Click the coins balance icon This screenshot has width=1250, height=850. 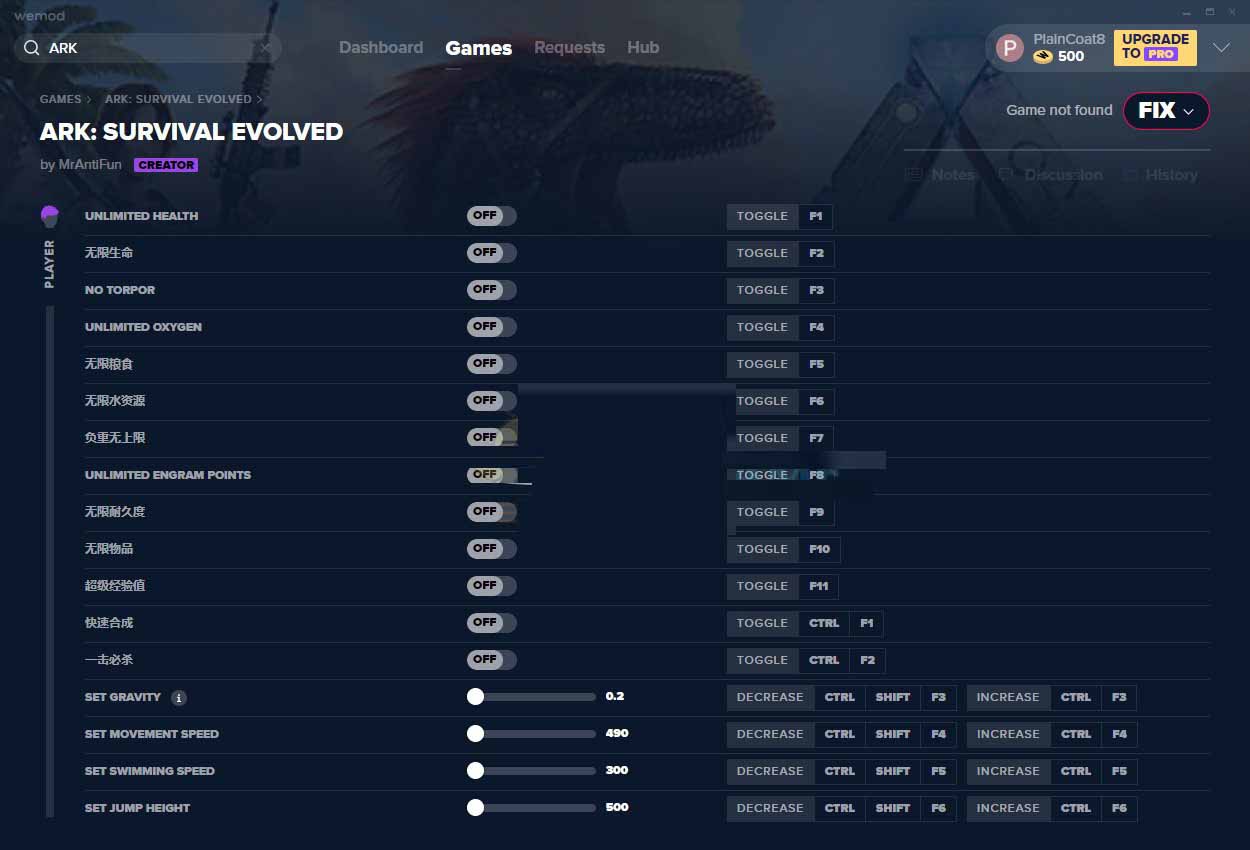(1043, 57)
